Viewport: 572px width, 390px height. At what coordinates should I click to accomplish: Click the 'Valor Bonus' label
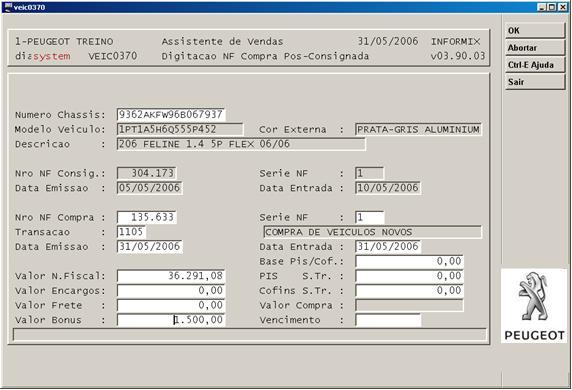coord(48,320)
